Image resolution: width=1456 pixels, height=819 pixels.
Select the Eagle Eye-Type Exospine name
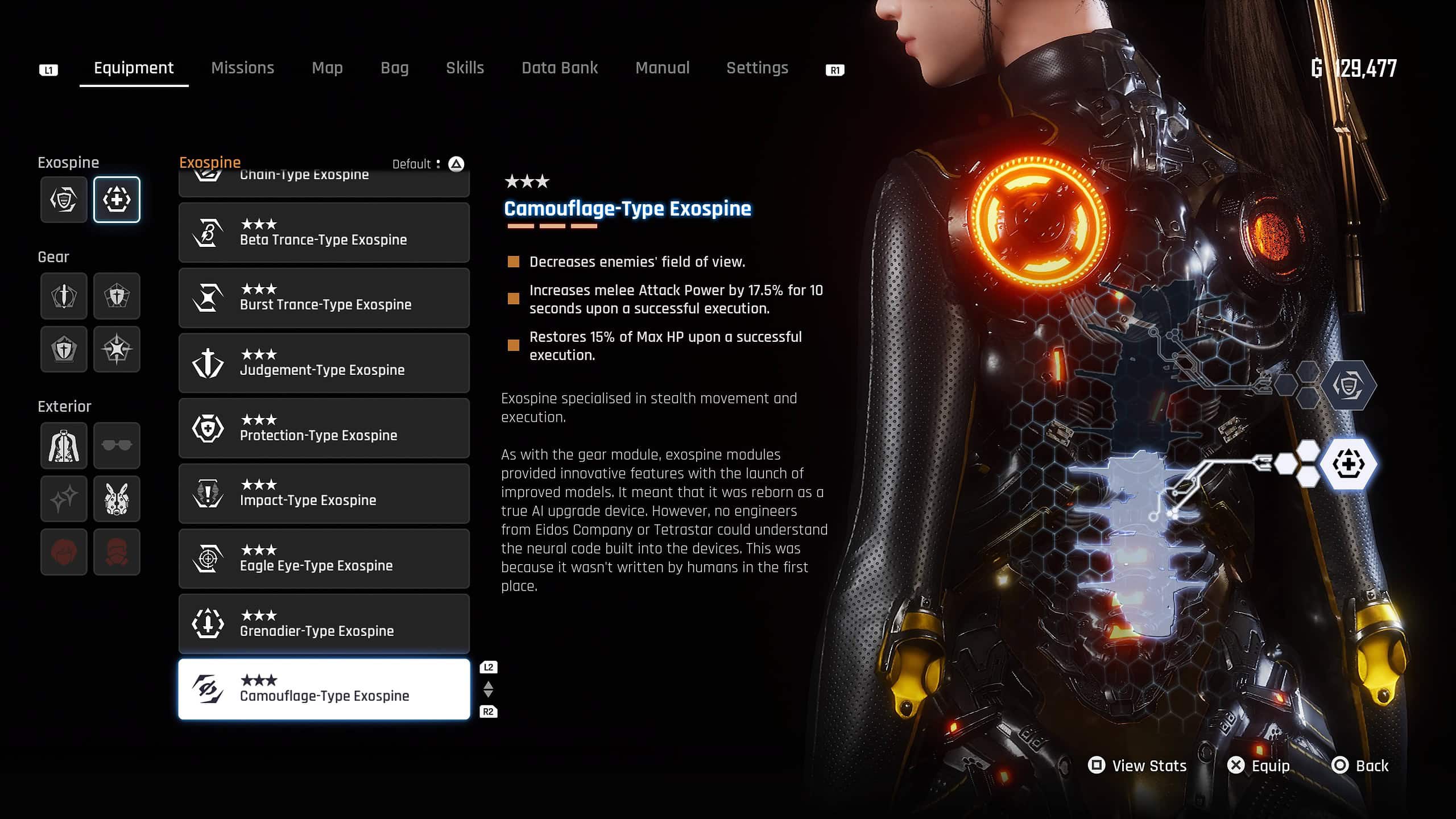coord(316,566)
